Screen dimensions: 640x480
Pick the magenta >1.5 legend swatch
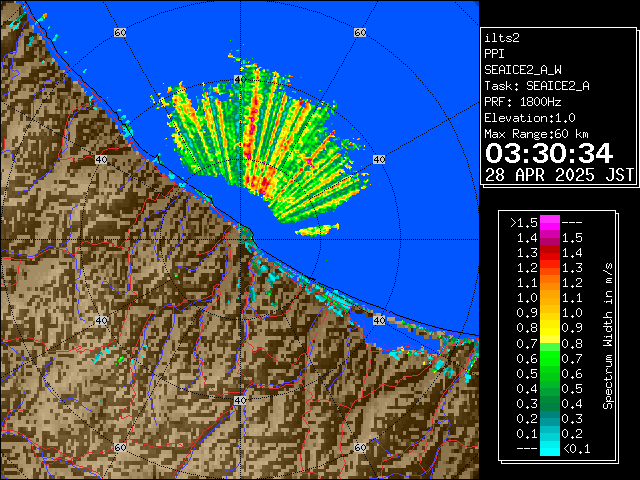point(550,223)
